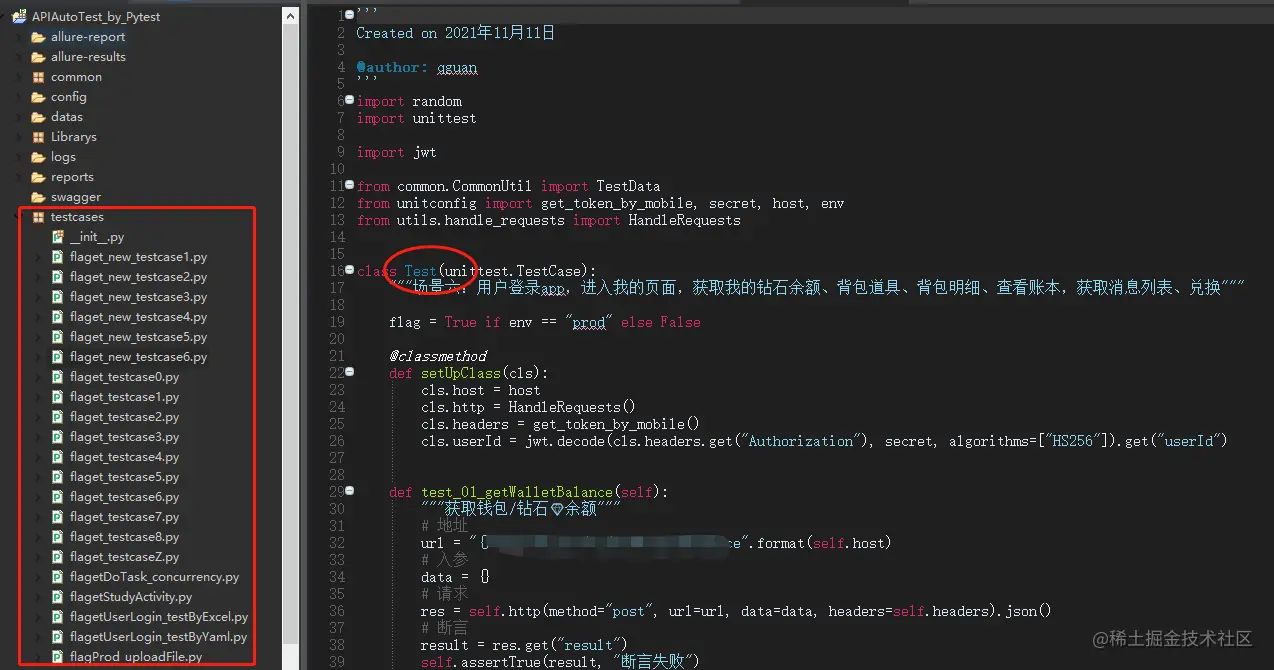Click line number 19 in the gutter
1274x670 pixels.
335,322
